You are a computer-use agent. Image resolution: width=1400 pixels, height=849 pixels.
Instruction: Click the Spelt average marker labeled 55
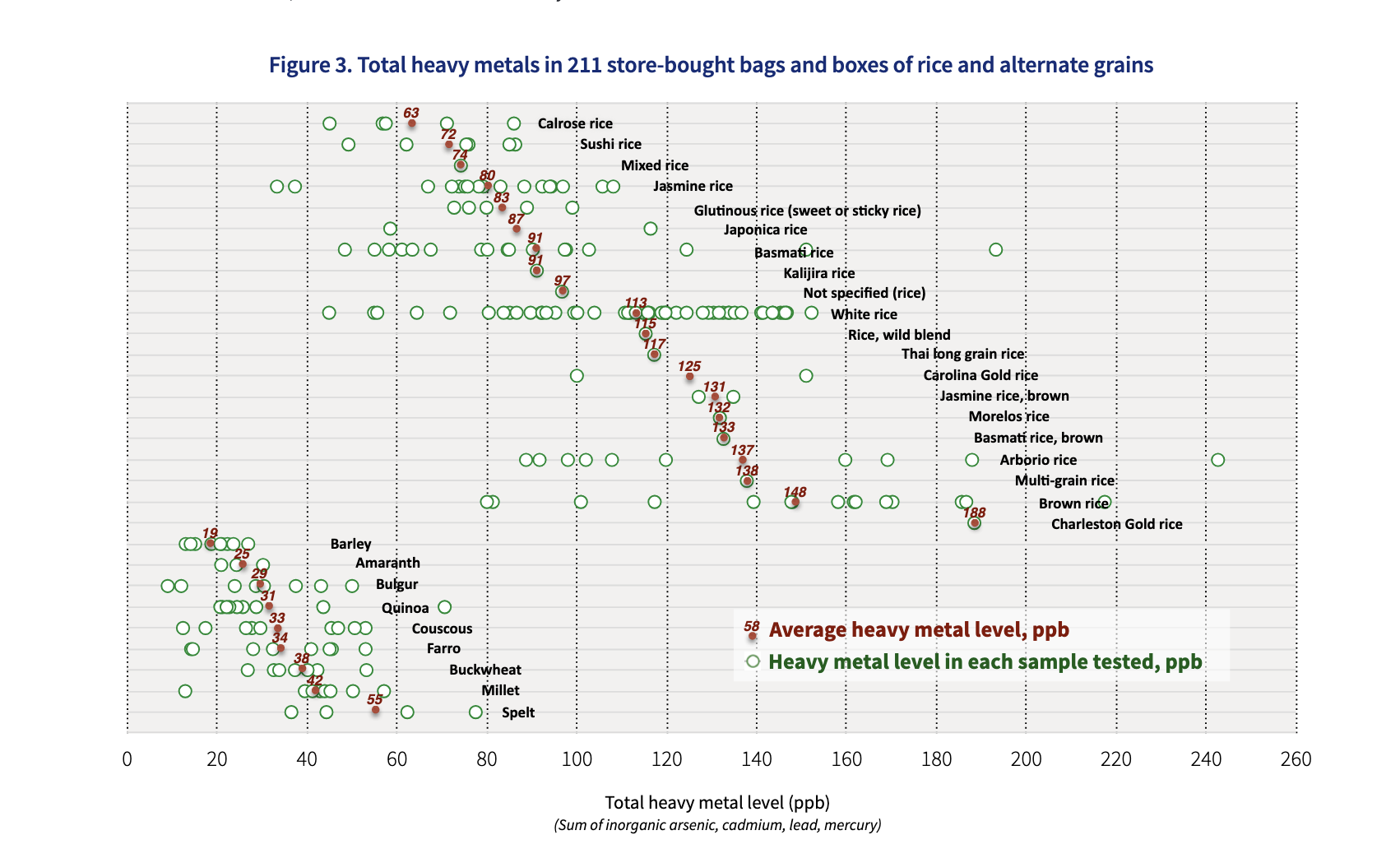click(x=375, y=710)
